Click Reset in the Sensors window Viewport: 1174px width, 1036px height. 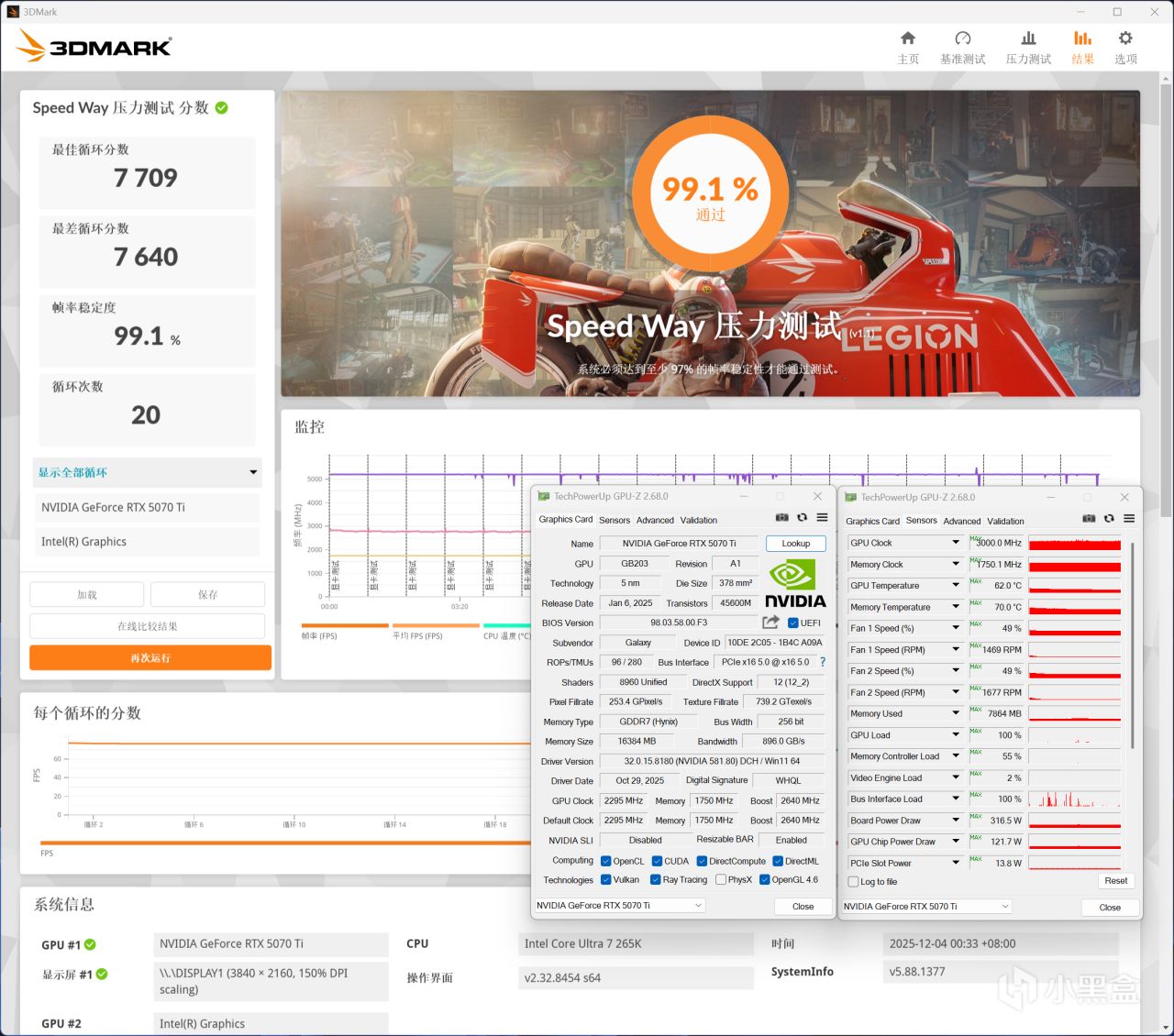[1116, 881]
